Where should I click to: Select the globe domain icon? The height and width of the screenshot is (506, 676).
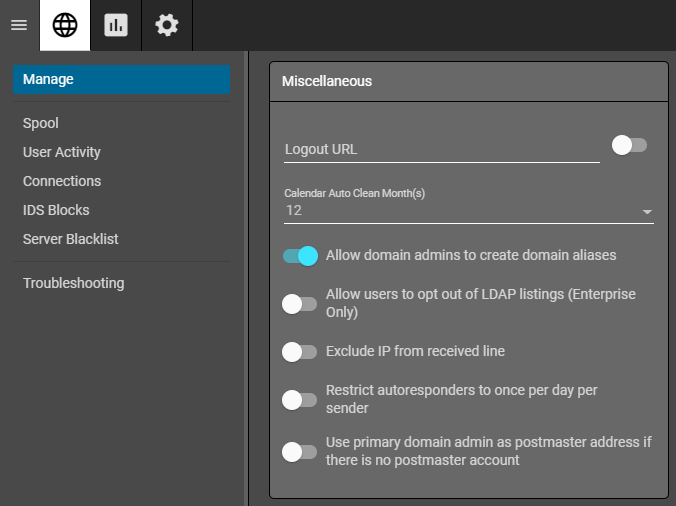click(65, 25)
